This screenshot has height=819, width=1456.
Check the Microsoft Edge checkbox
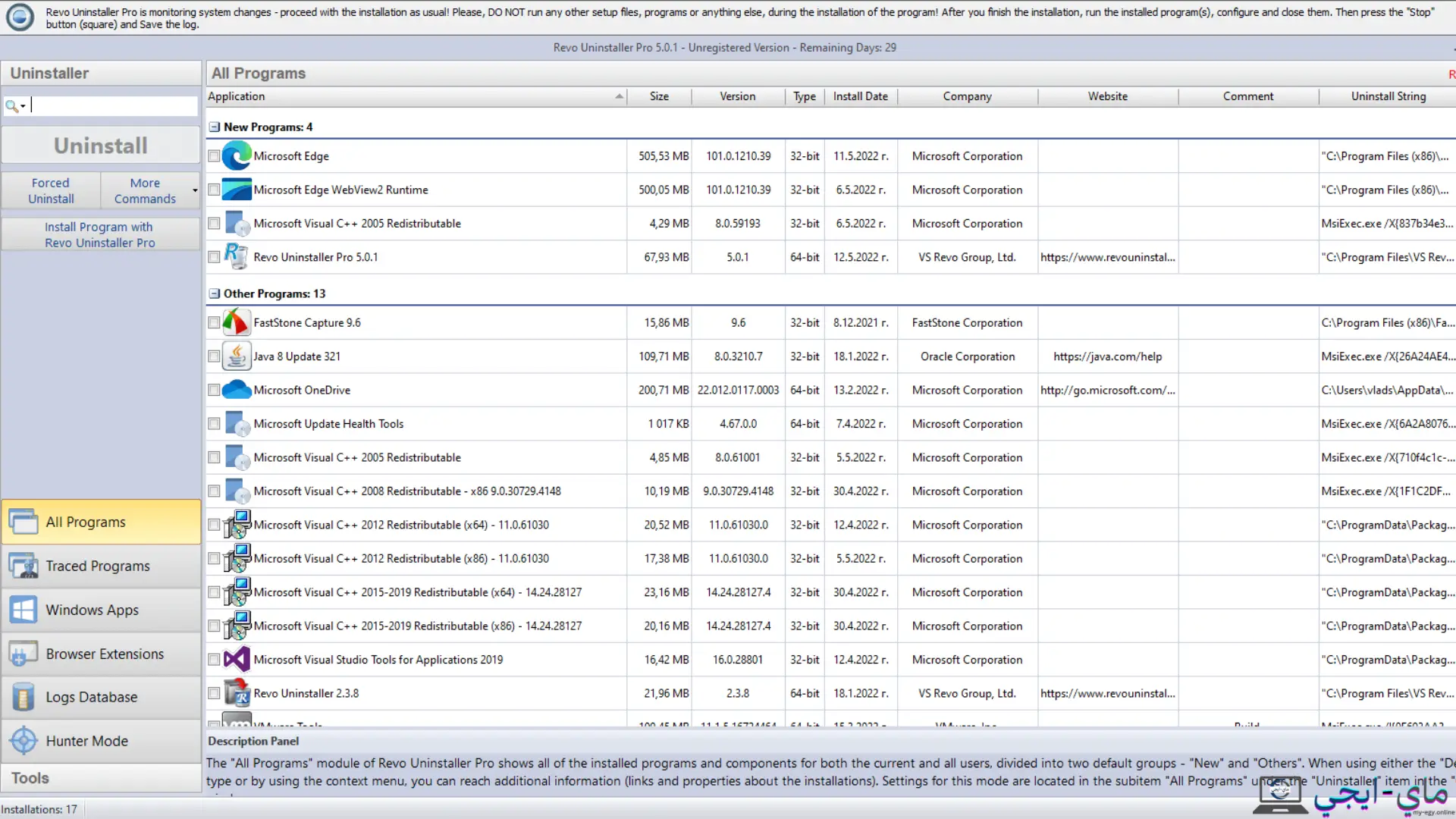click(x=214, y=156)
